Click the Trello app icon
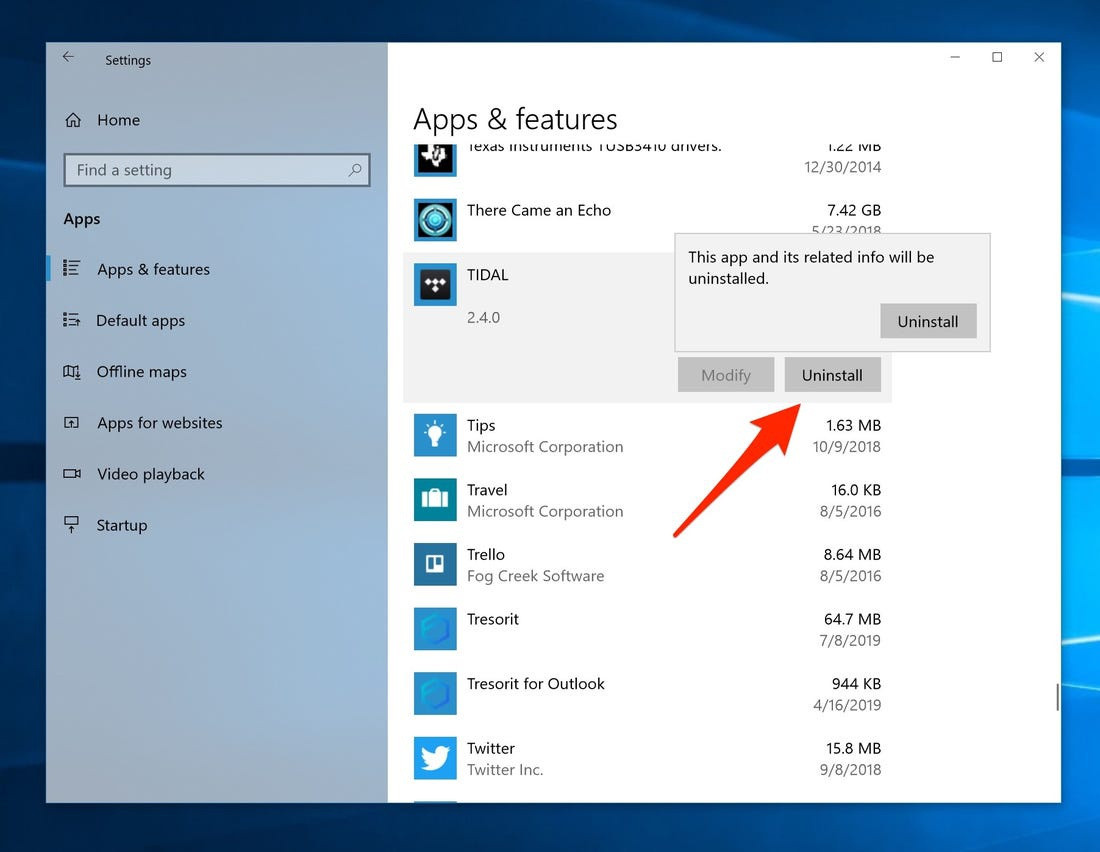Viewport: 1100px width, 852px height. (435, 564)
